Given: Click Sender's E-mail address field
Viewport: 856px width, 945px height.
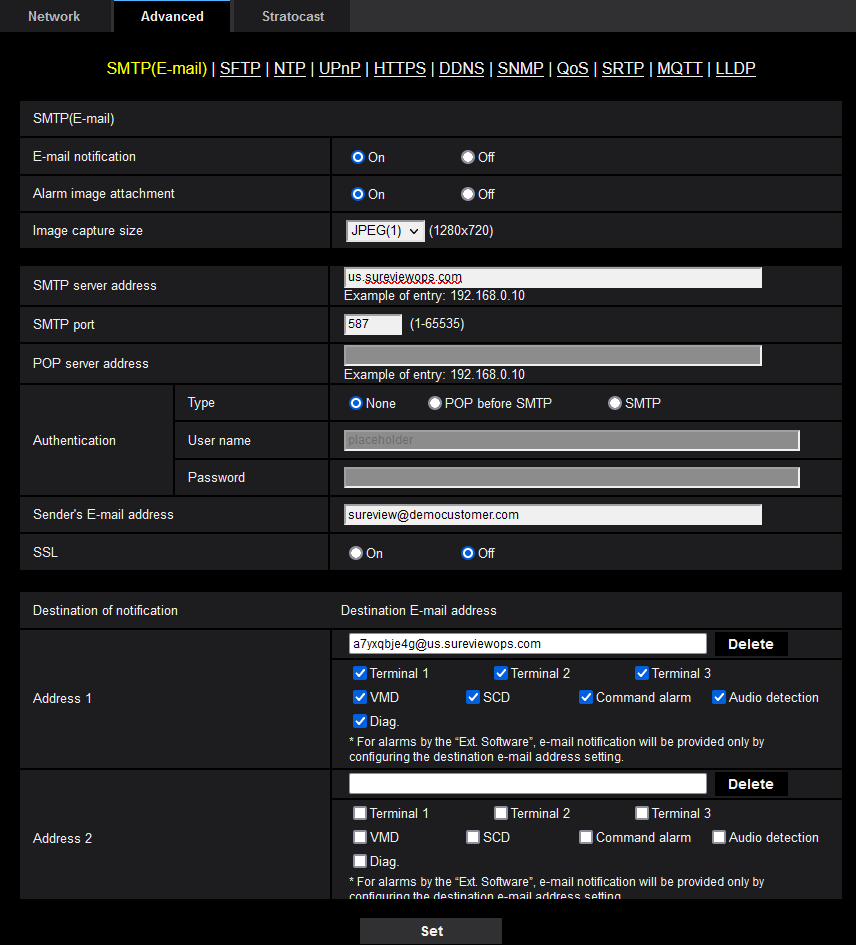Looking at the screenshot, I should coord(553,515).
